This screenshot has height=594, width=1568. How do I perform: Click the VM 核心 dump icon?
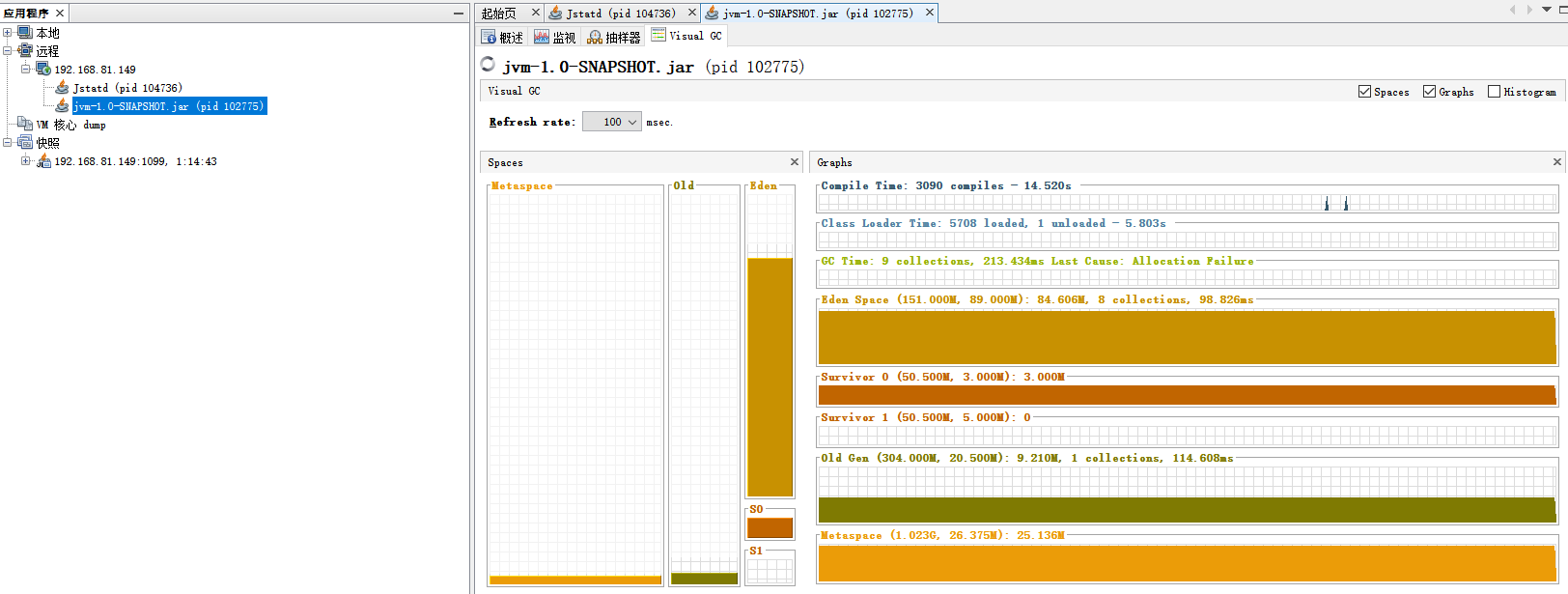[x=25, y=124]
